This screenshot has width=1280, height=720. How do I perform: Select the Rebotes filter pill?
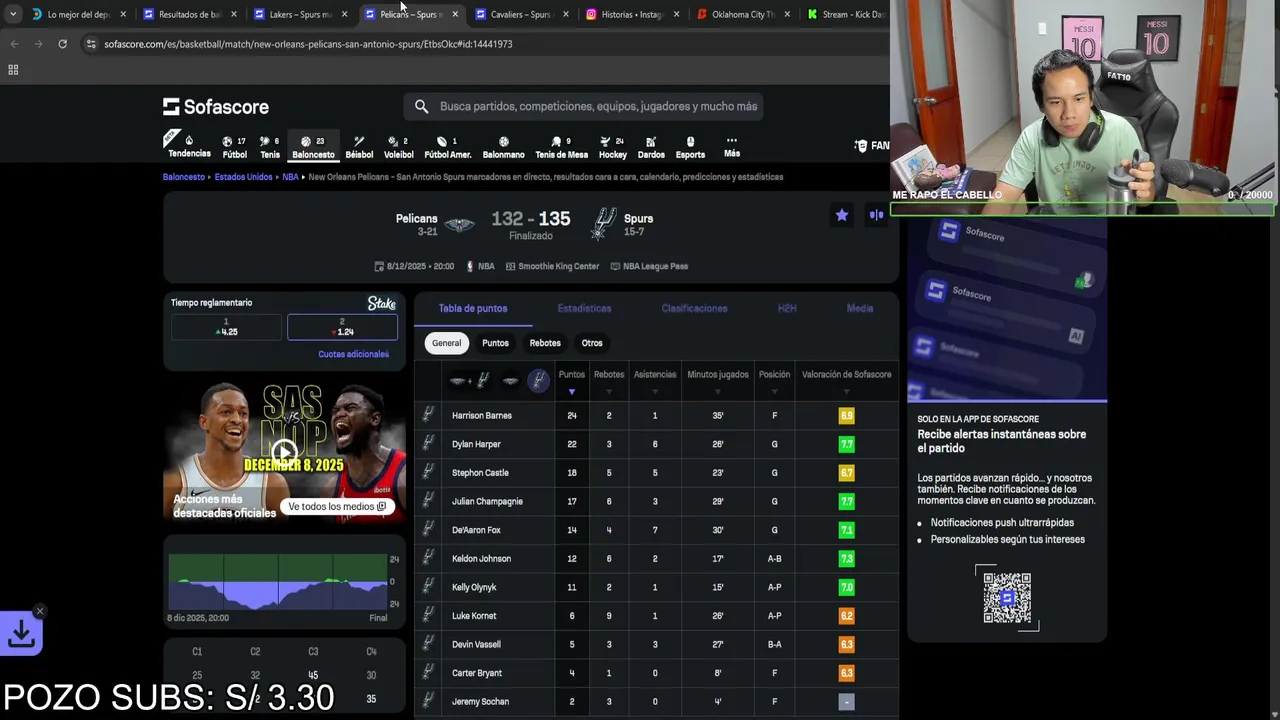545,343
